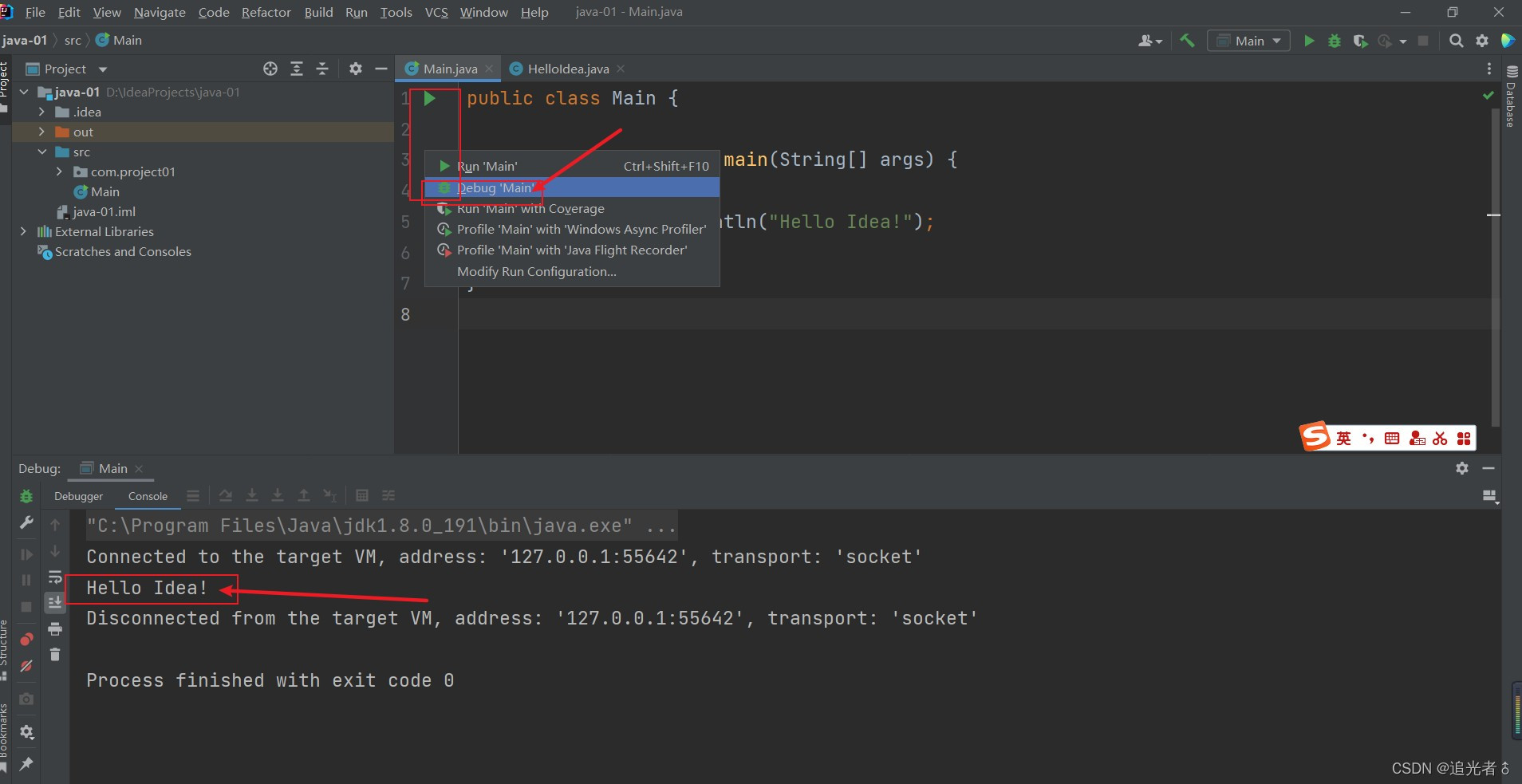Choose Modify Run Configuration... menu entry
Image resolution: width=1522 pixels, height=784 pixels.
click(573, 271)
